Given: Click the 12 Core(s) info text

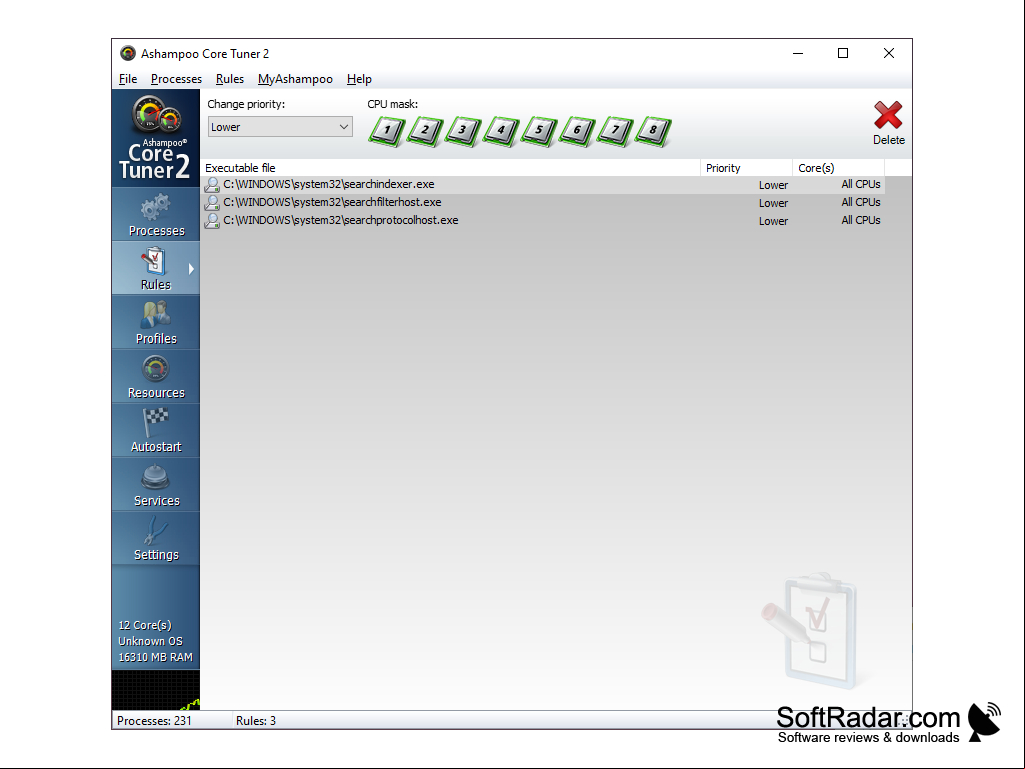Looking at the screenshot, I should 144,625.
